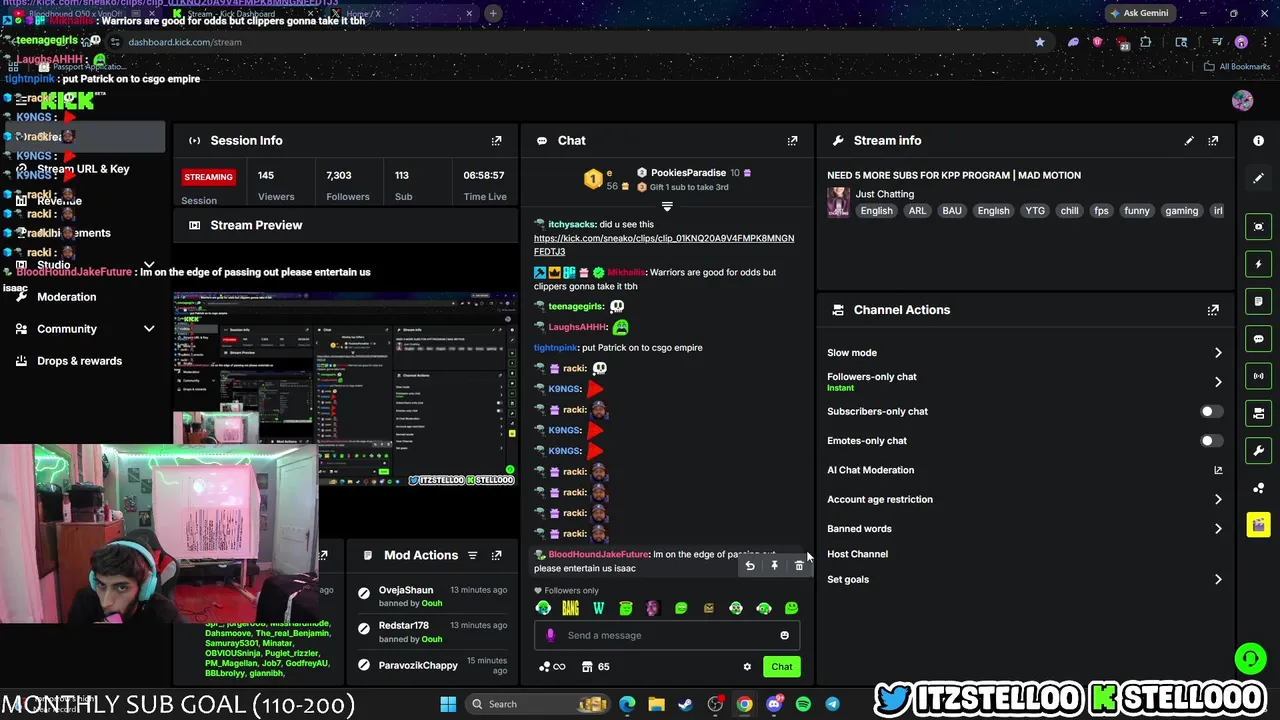Click Send a message input field
The height and width of the screenshot is (720, 1280).
tap(666, 635)
